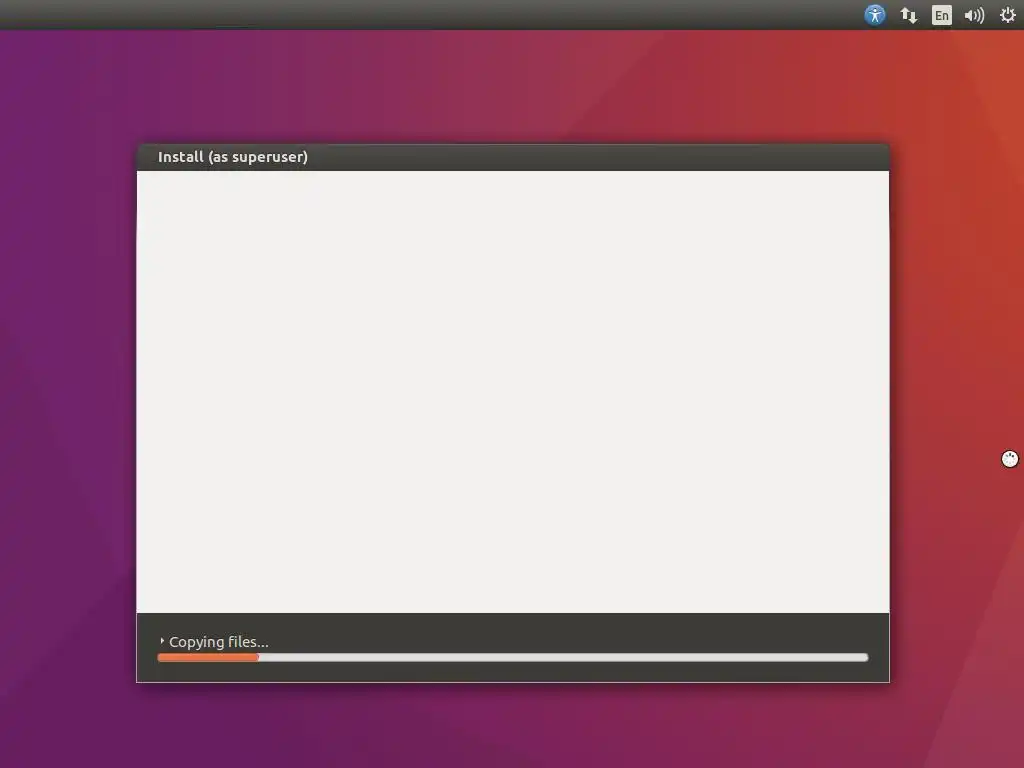Click the installation progress bar
Viewport: 1024px width, 768px height.
[x=513, y=658]
